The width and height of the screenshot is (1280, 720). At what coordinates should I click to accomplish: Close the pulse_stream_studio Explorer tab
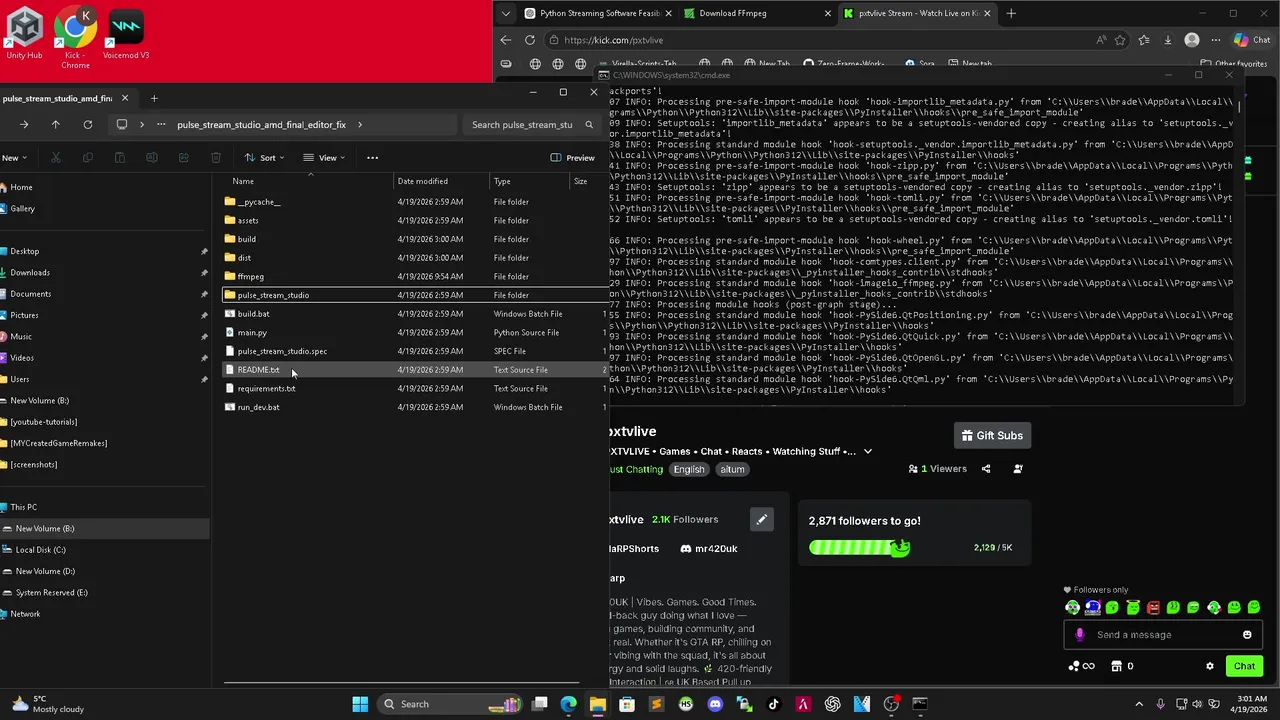tap(125, 98)
